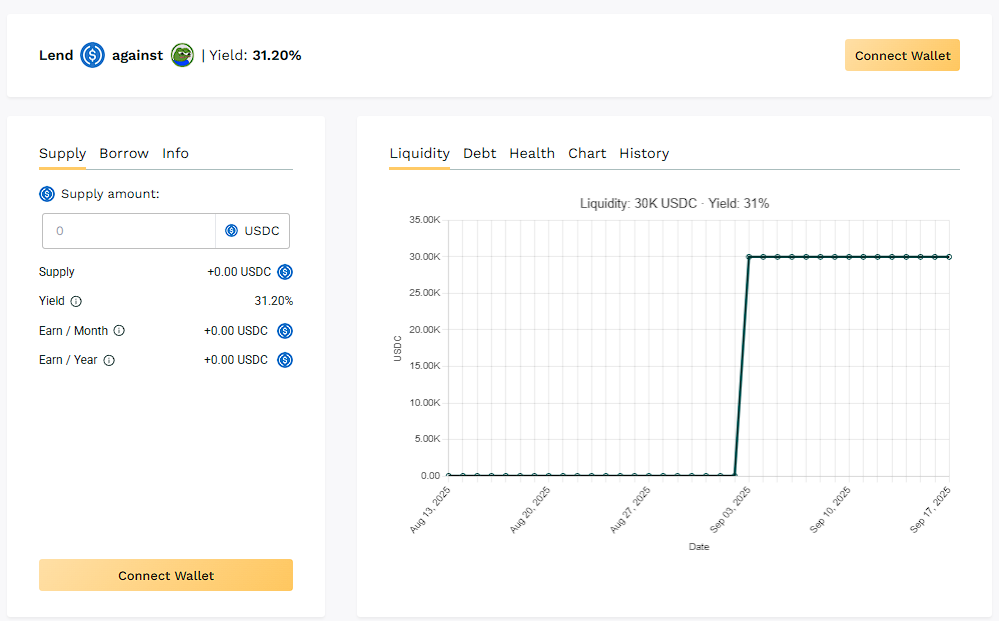Viewport: 999px width, 621px height.
Task: Click USDC icon beside Supply amount label
Action: coord(47,194)
